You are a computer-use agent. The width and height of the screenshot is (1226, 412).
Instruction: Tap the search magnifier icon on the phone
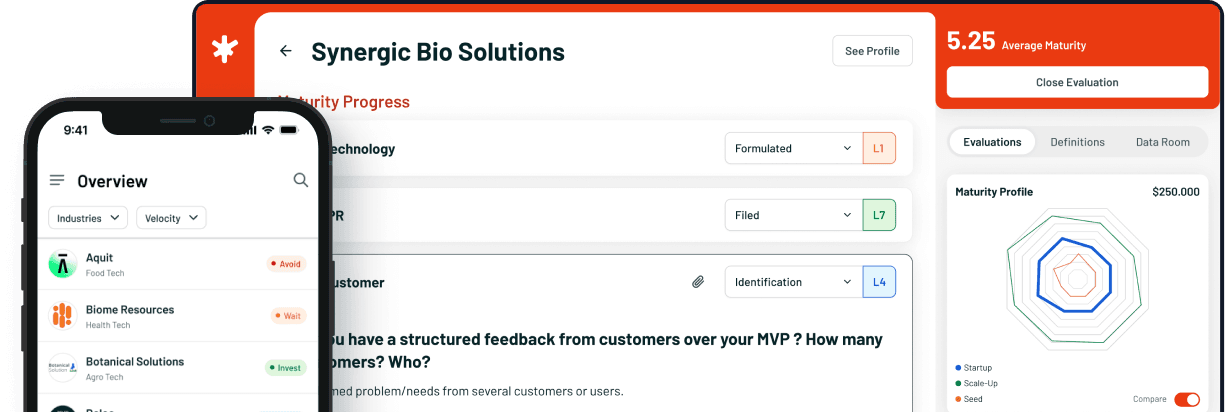coord(300,180)
